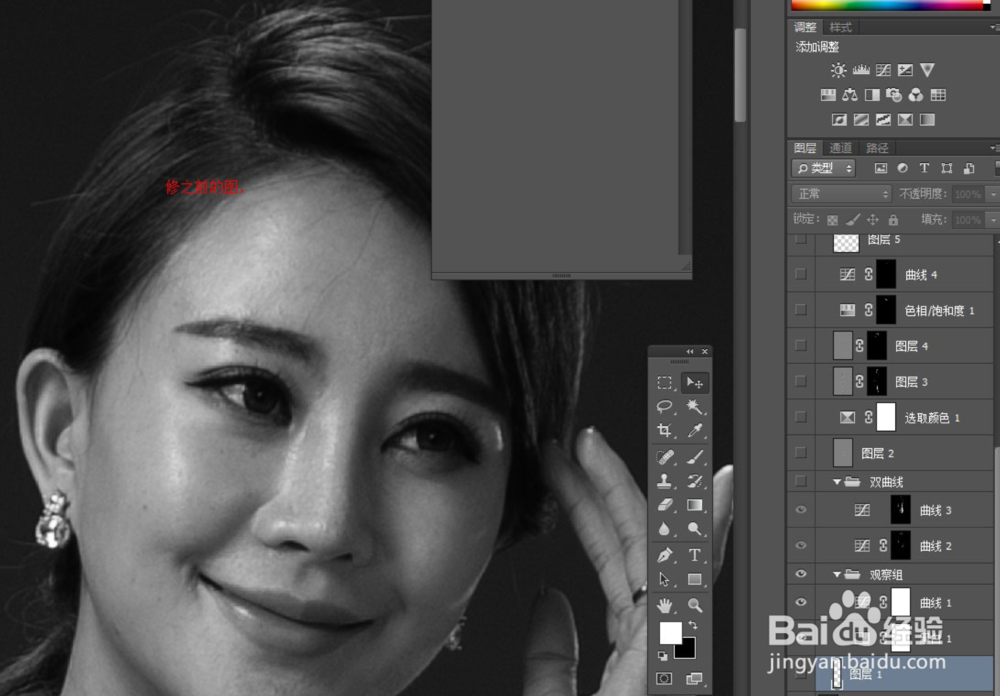Select the Magic Wand tool
The height and width of the screenshot is (696, 1000).
click(x=695, y=406)
